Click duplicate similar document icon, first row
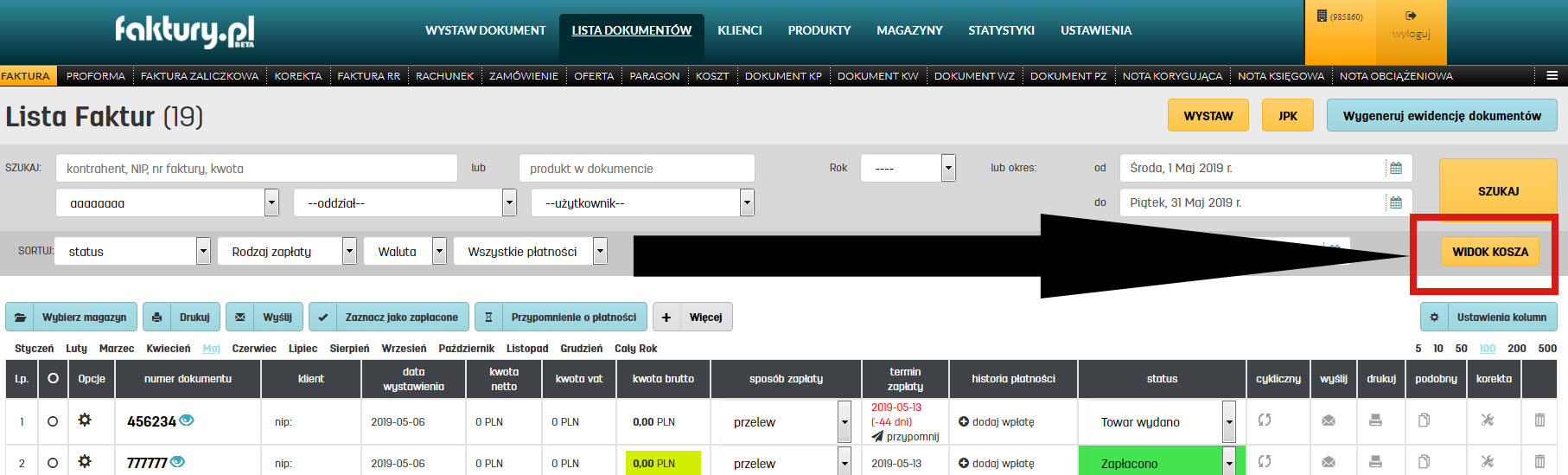The width and height of the screenshot is (1568, 475). point(1424,420)
